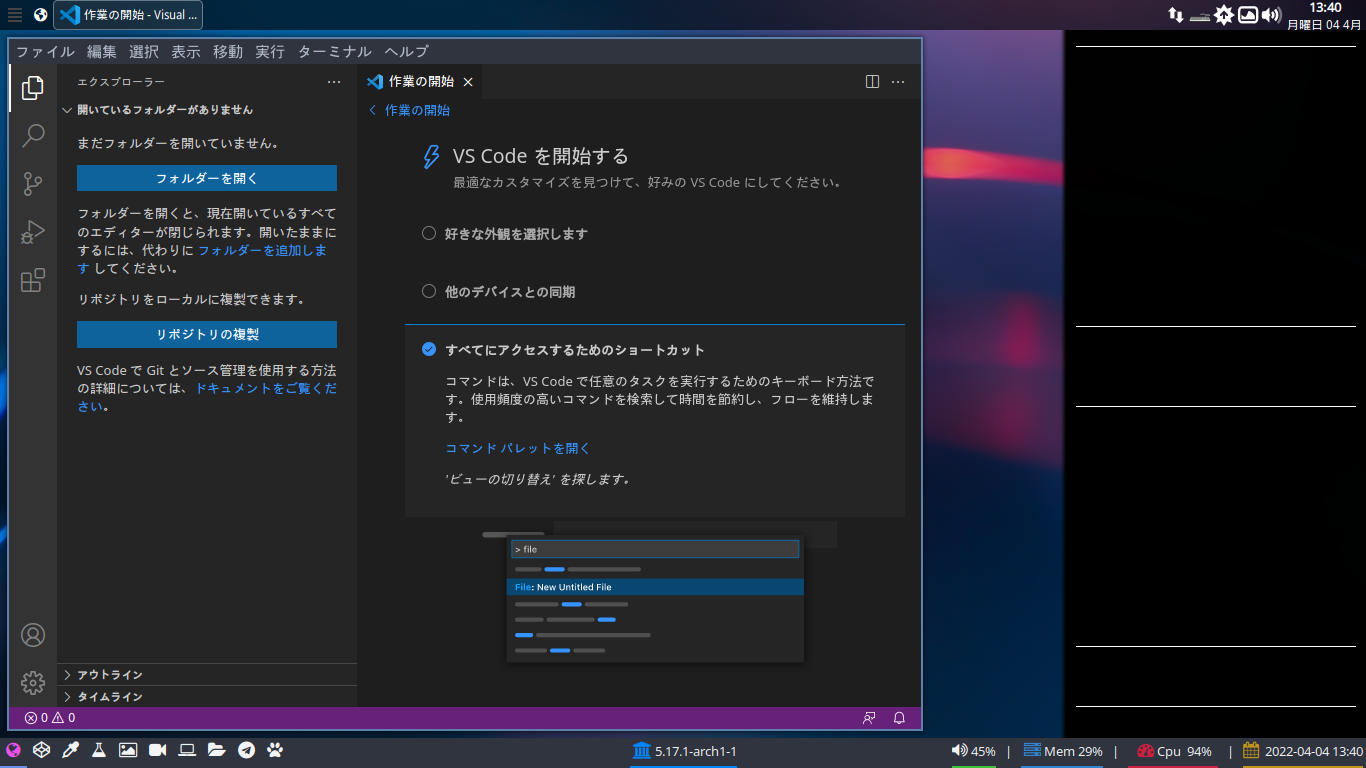Open the Source Control view
This screenshot has height=768, width=1366.
click(33, 184)
